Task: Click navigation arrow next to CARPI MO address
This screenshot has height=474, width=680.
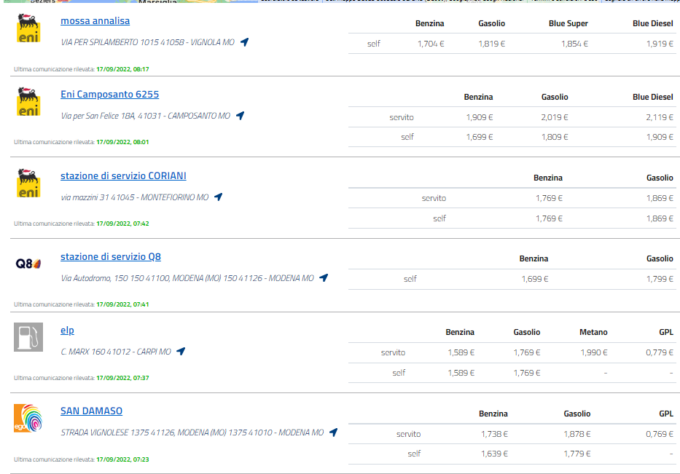Action: [x=181, y=351]
